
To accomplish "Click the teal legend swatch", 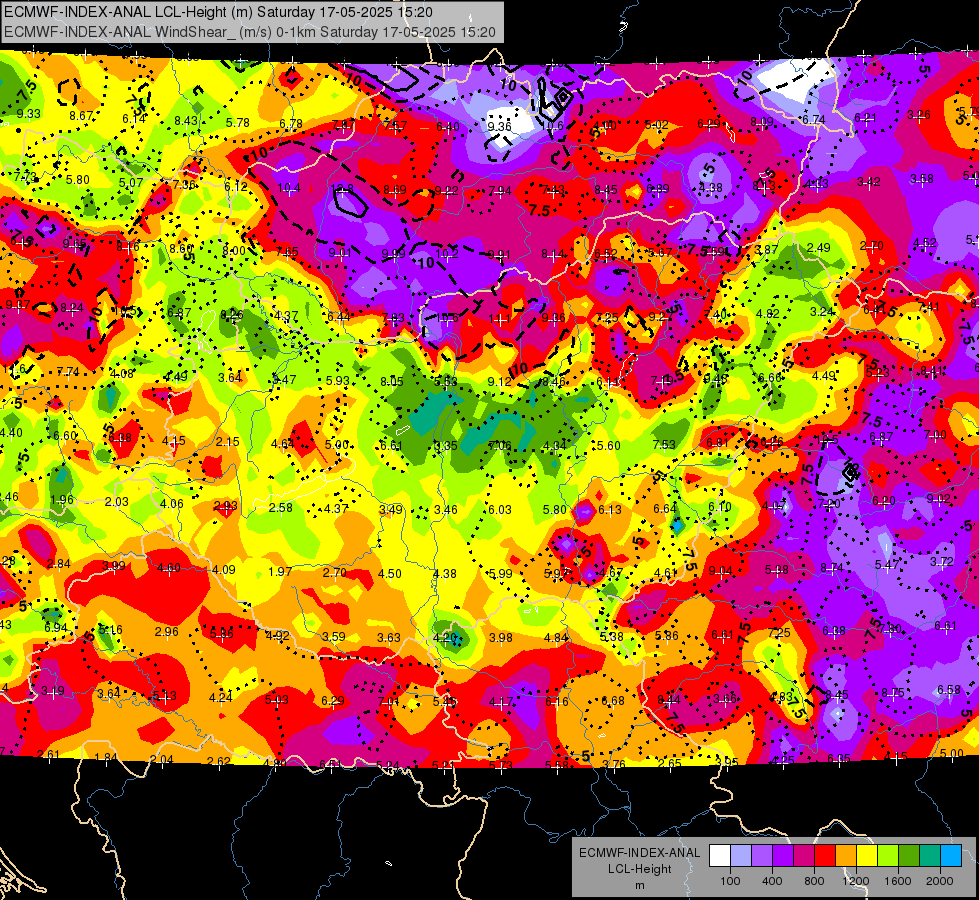I will (x=930, y=856).
